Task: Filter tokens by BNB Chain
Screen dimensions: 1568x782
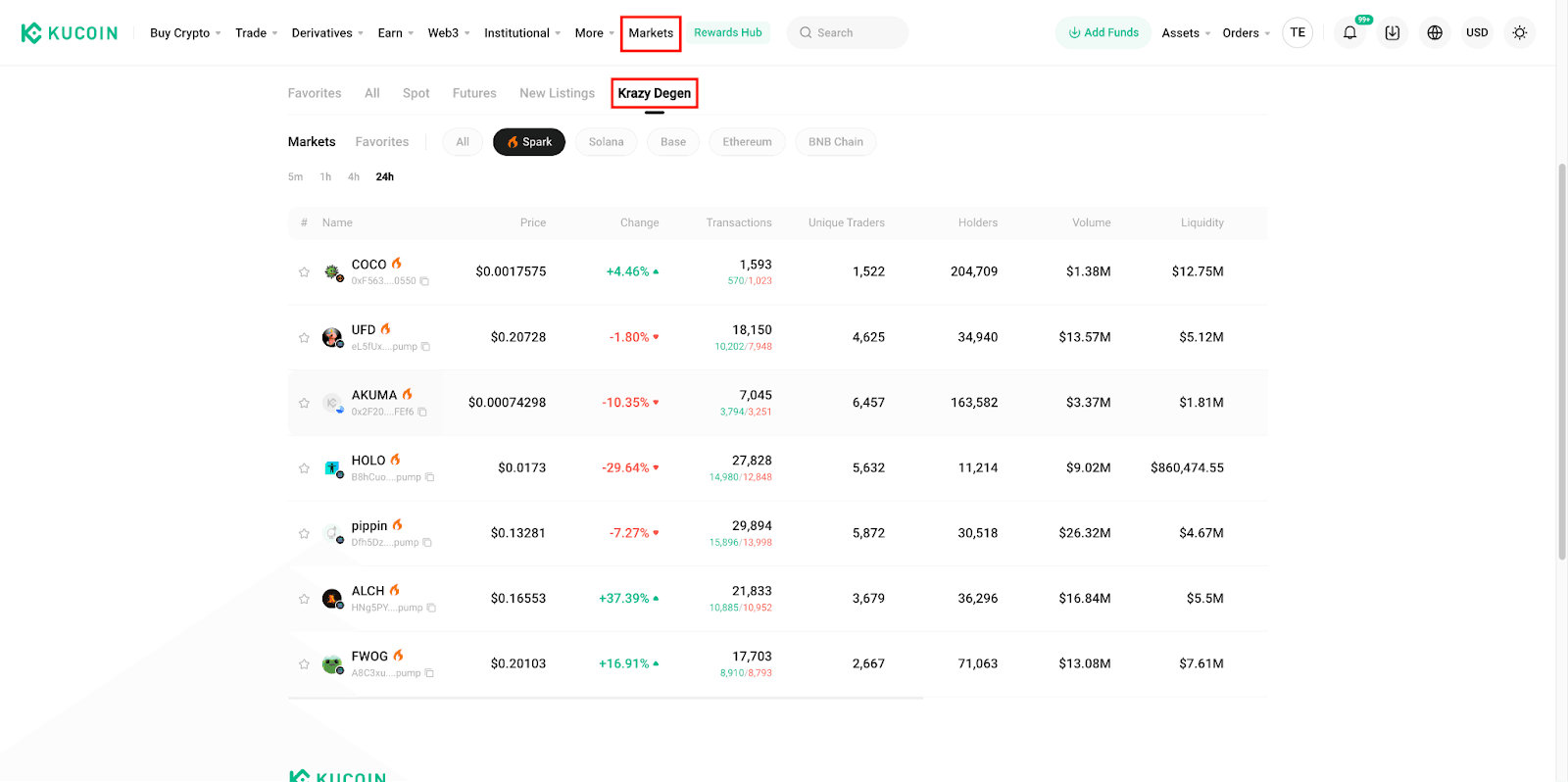Action: coord(836,142)
